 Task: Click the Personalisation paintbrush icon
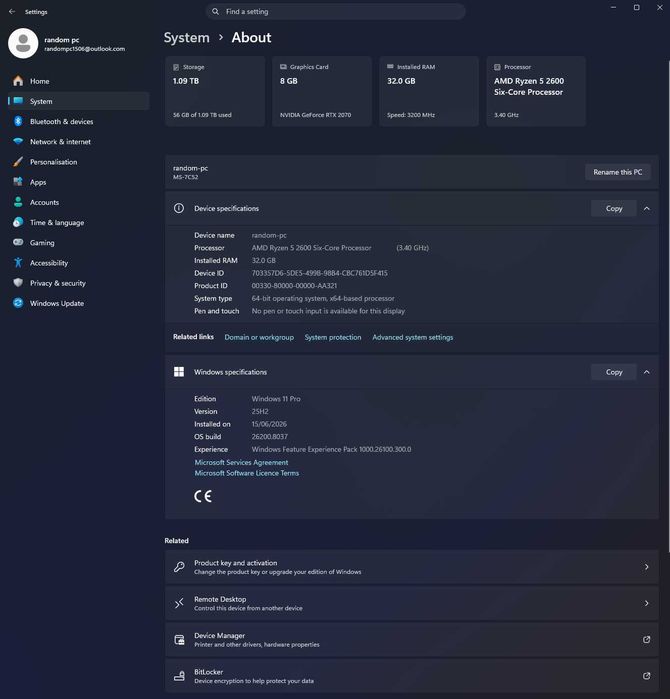tap(18, 161)
